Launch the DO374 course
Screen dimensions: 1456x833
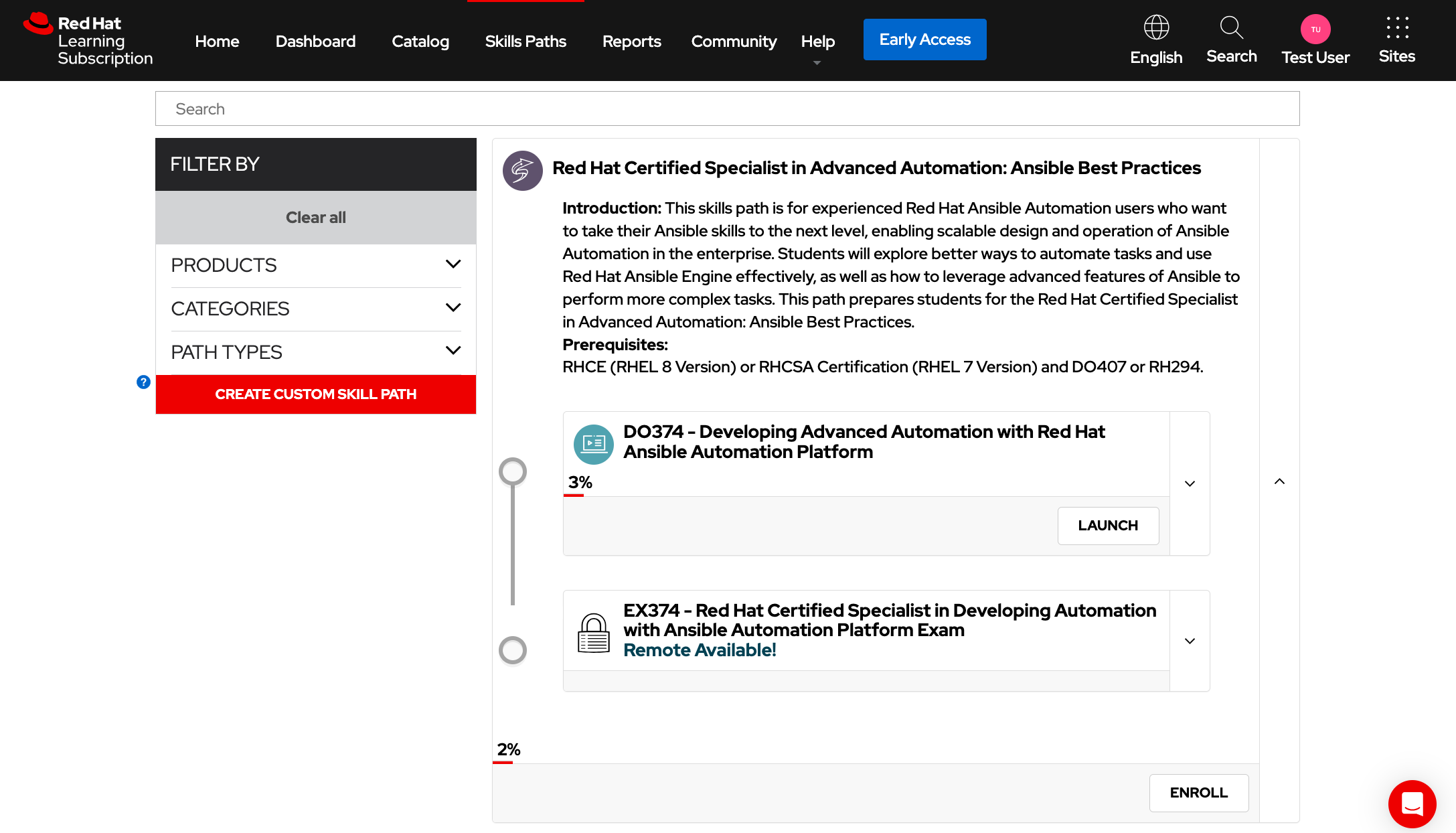coord(1108,526)
